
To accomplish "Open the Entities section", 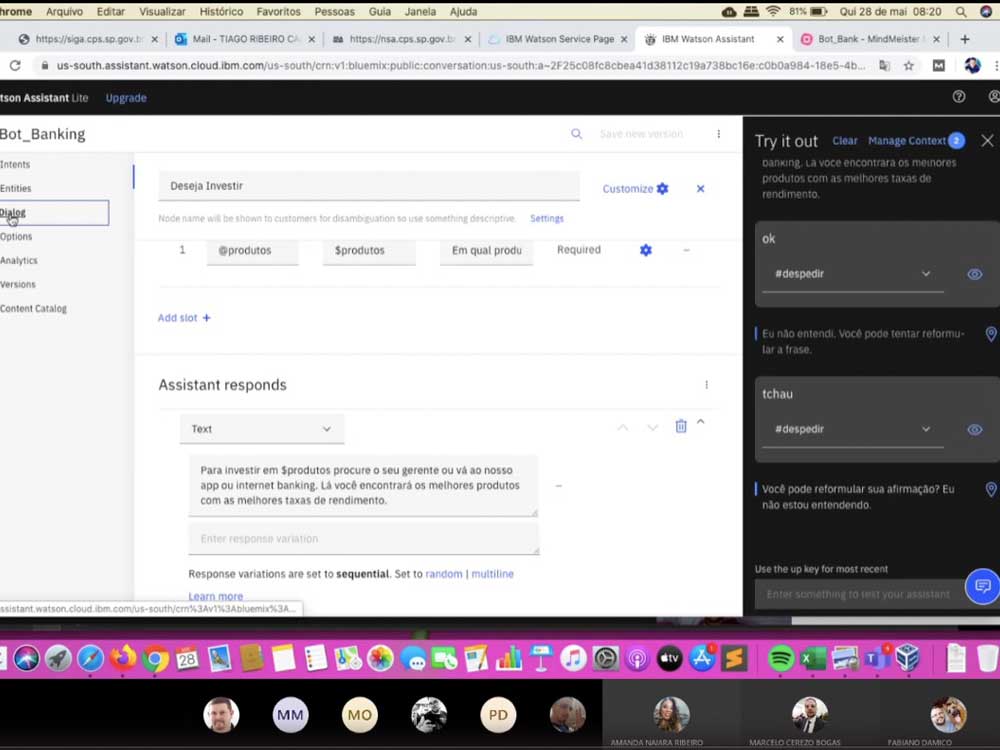I will point(16,188).
